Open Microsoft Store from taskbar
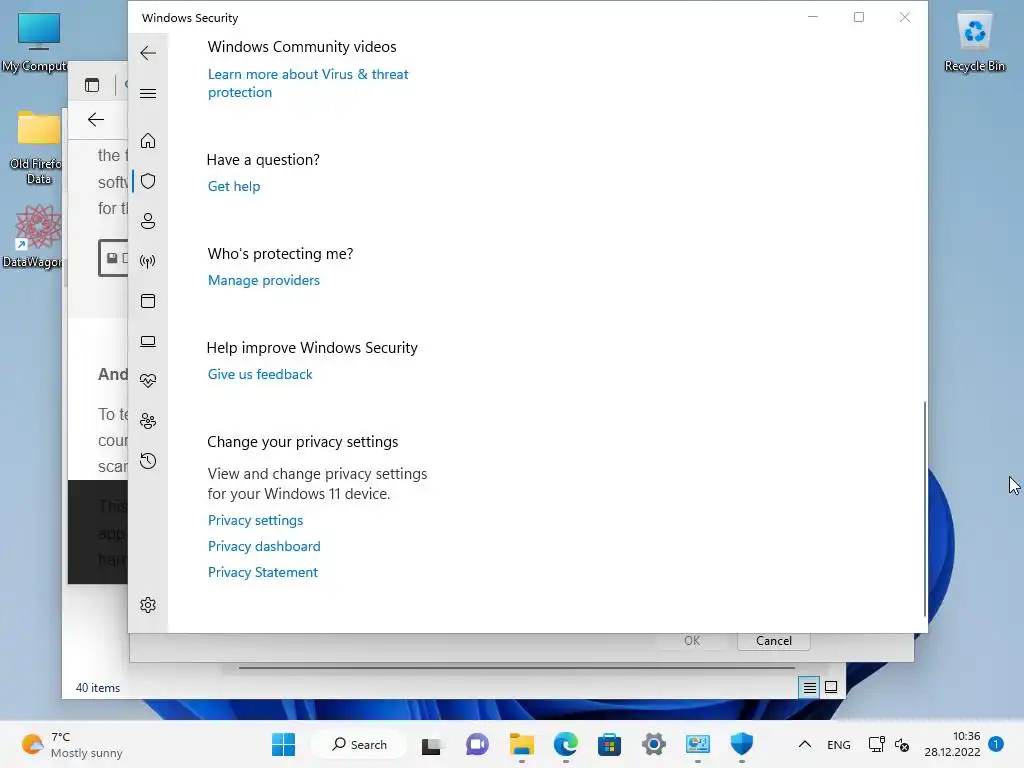This screenshot has height=768, width=1024. (609, 744)
